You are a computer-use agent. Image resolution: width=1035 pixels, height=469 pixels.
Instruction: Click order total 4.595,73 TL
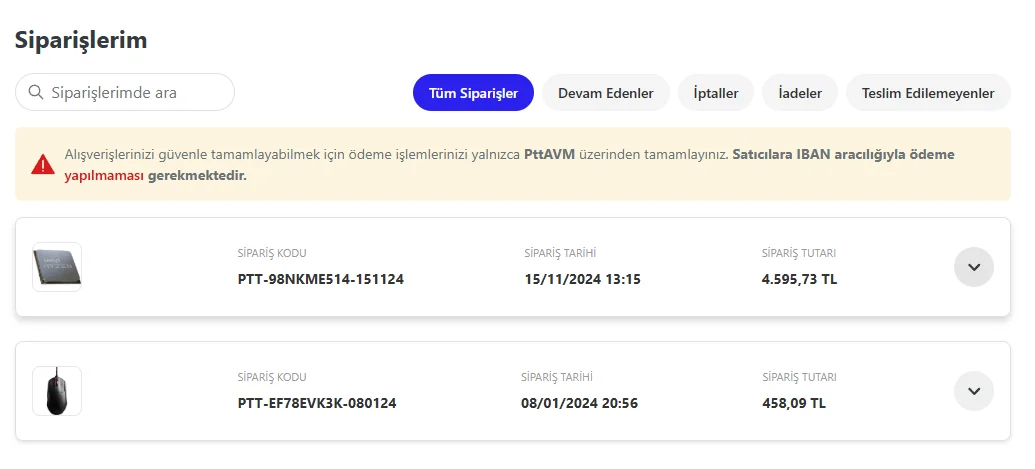[799, 279]
